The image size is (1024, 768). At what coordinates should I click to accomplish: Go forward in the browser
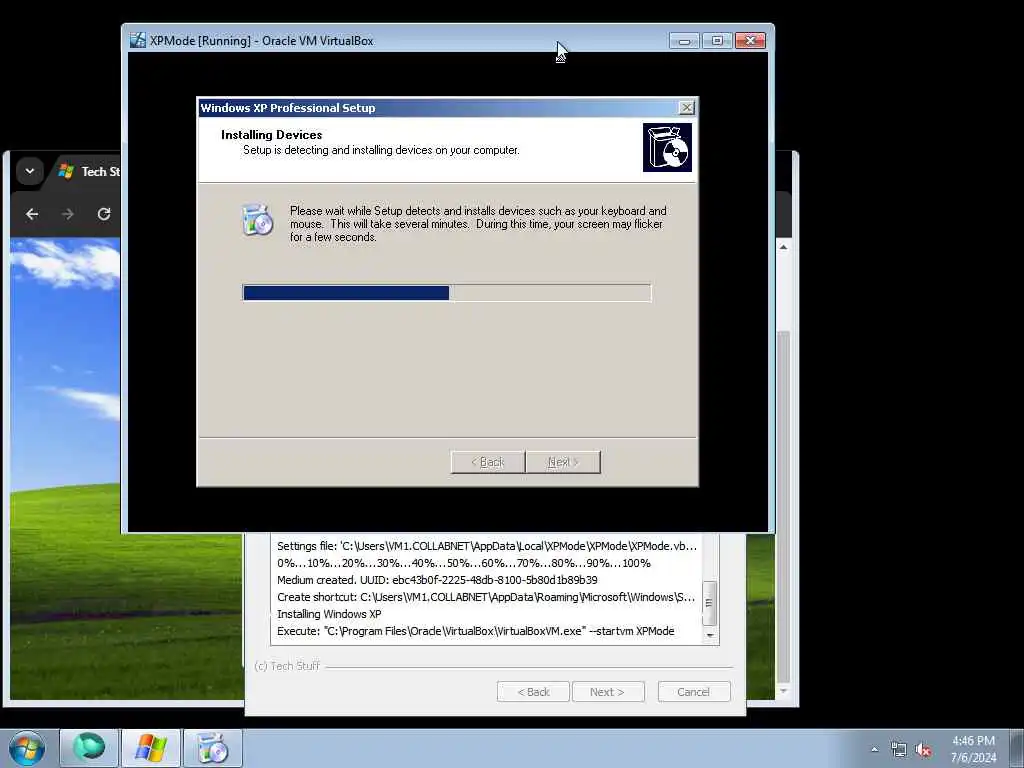(x=68, y=214)
